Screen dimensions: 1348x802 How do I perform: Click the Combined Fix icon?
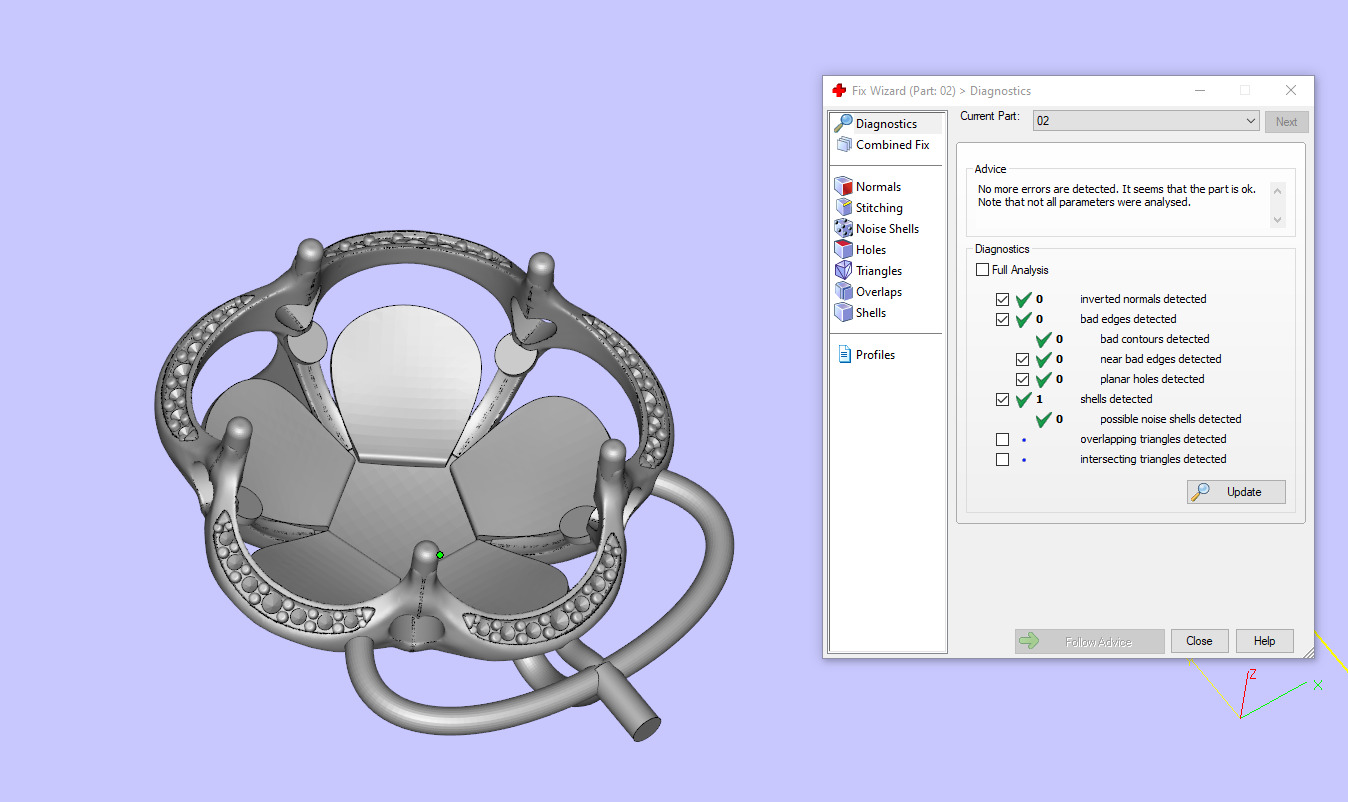pos(843,144)
